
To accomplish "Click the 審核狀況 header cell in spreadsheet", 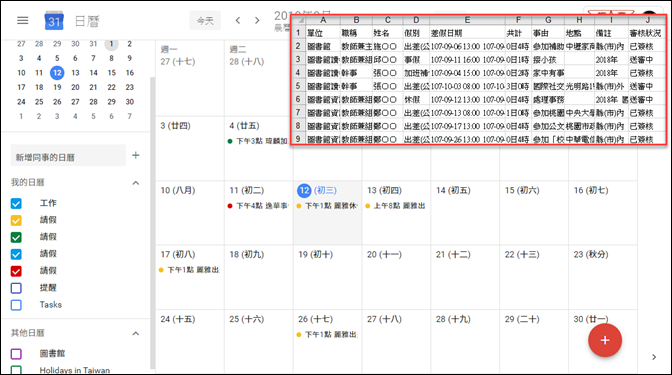I will [x=647, y=33].
